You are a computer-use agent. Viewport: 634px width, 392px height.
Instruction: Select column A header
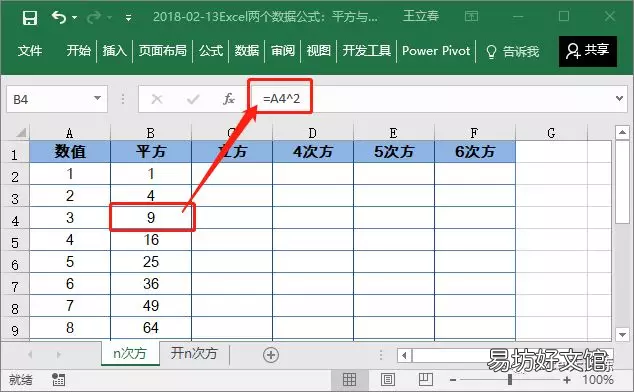coord(70,133)
